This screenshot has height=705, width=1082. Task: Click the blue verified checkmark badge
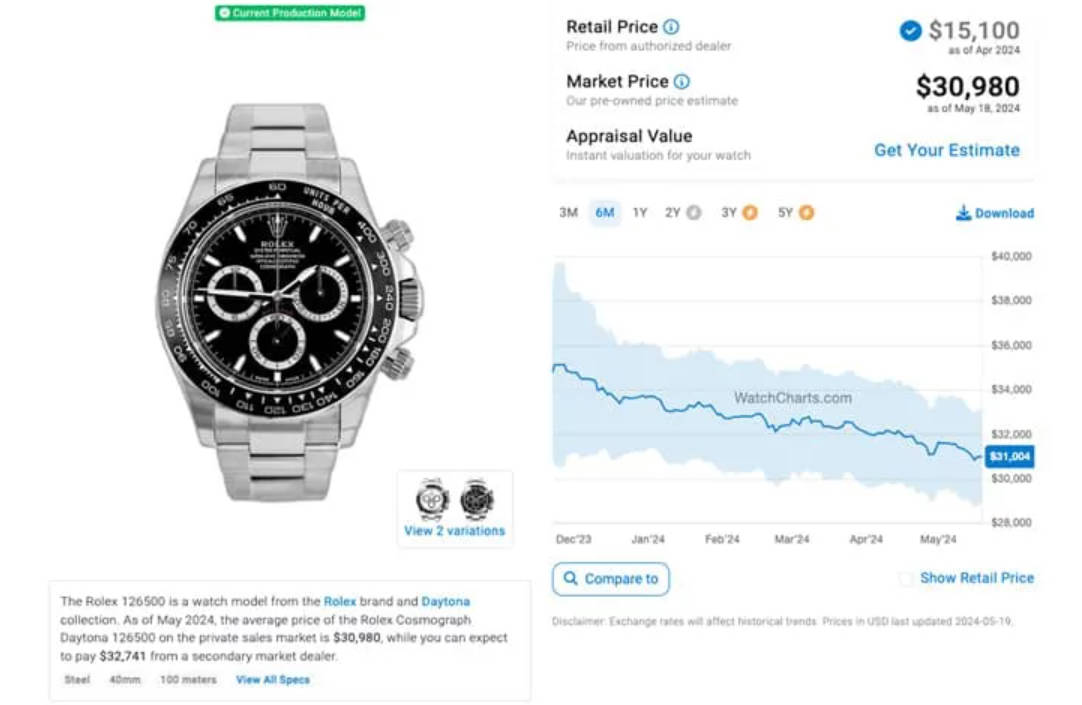click(x=910, y=30)
